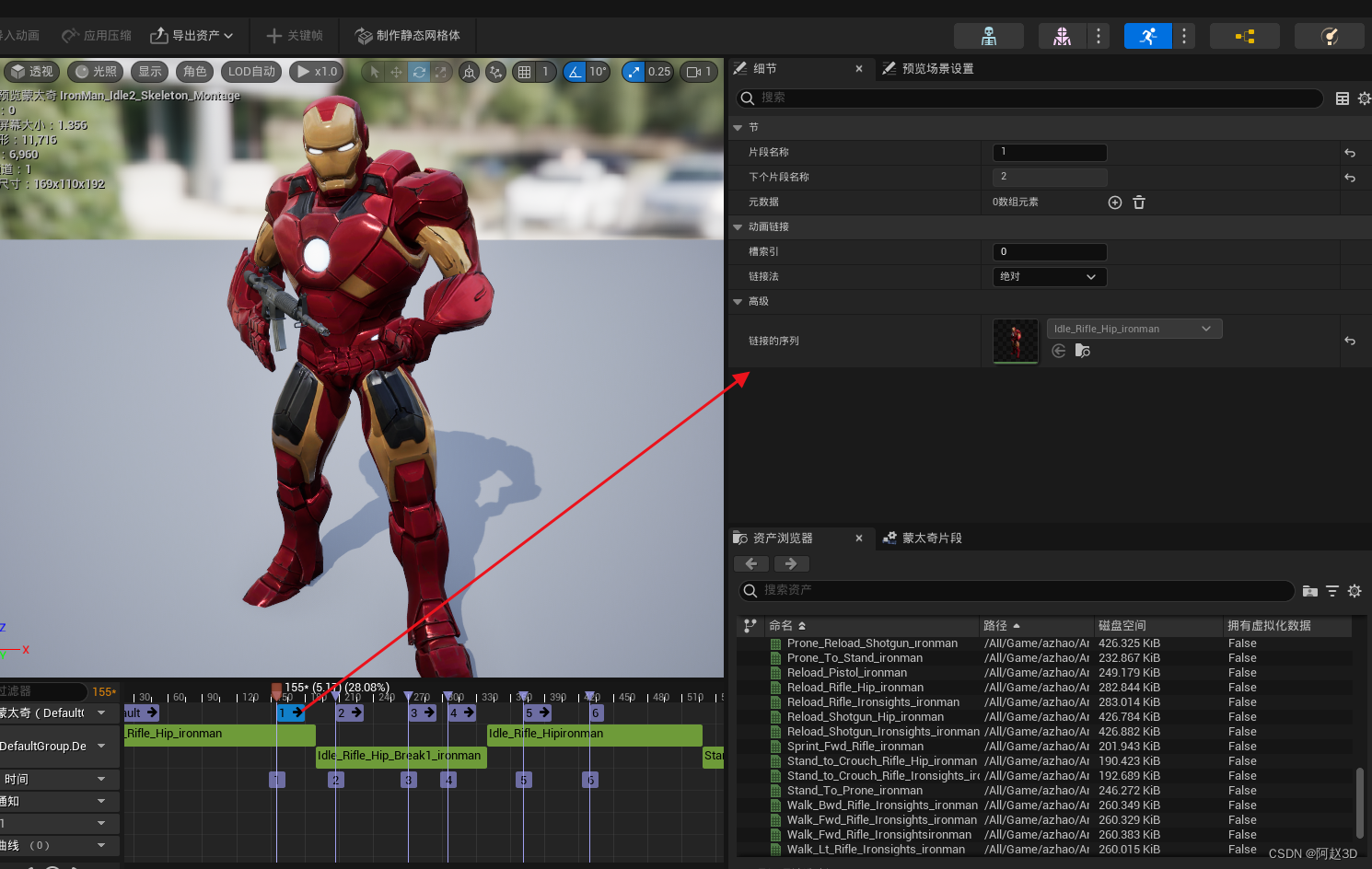The image size is (1372, 869).
Task: Open the 链接法 绝对 dropdown
Action: (x=1050, y=276)
